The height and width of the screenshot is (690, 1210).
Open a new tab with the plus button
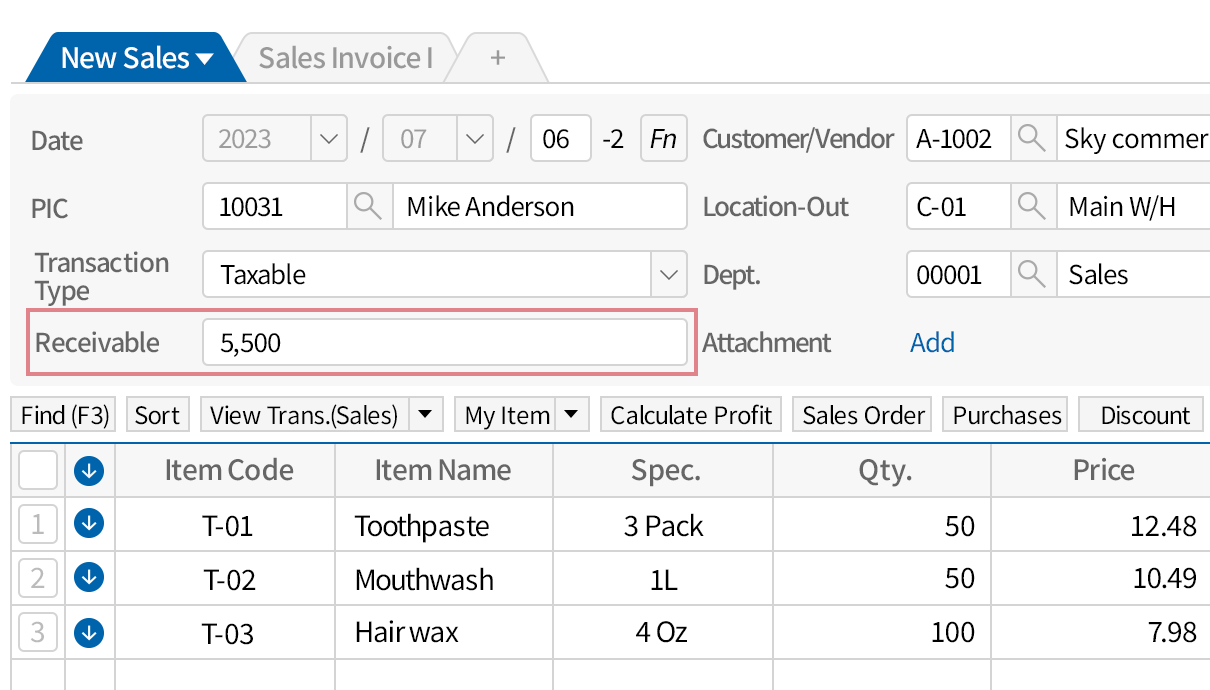pos(497,57)
